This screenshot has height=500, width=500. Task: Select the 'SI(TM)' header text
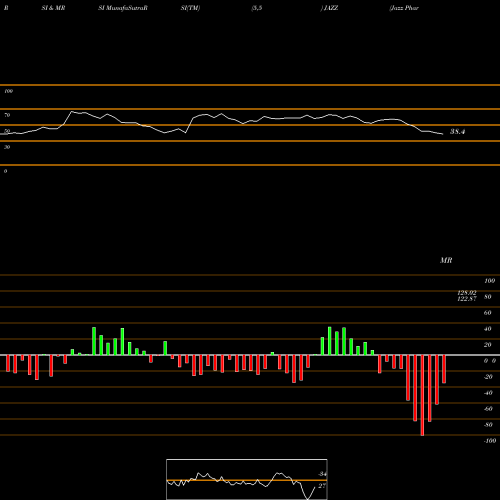[x=190, y=8]
